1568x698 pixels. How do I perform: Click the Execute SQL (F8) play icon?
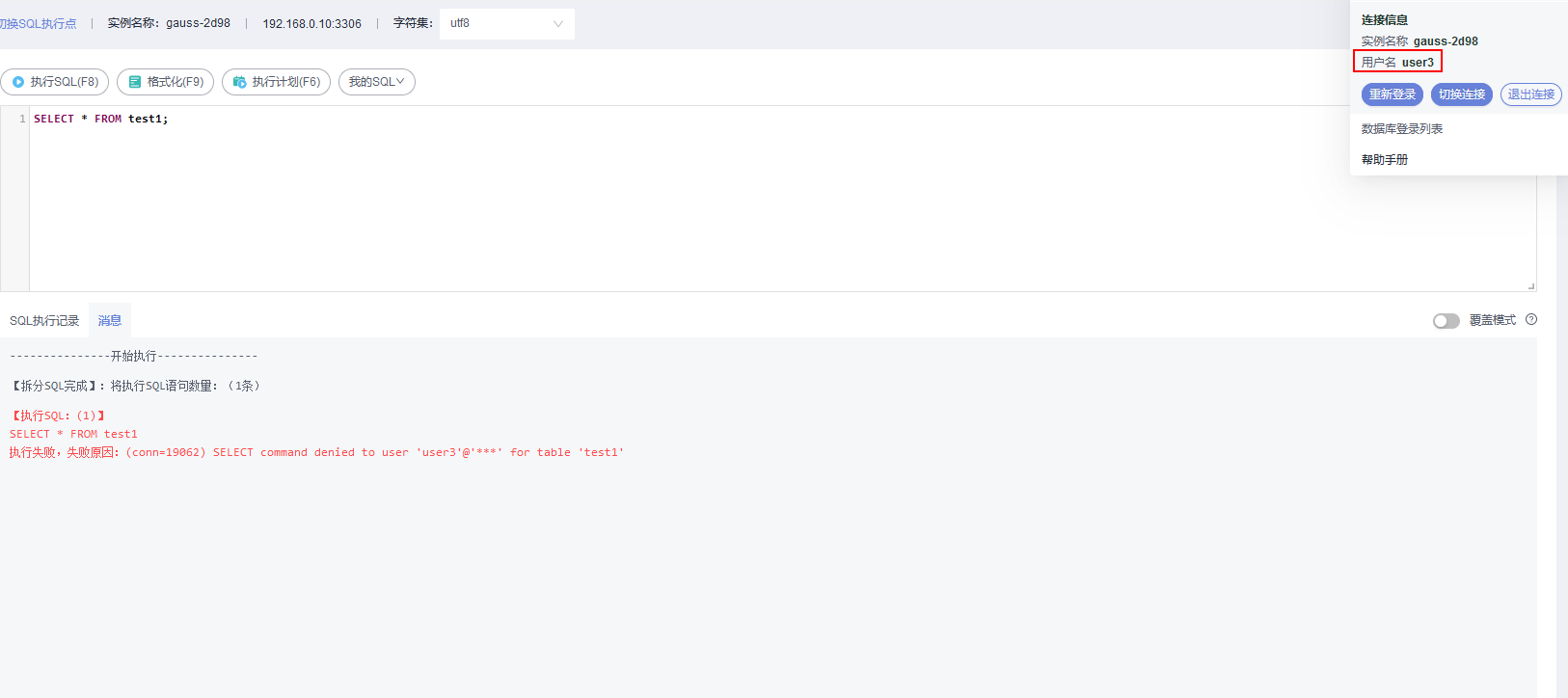(18, 82)
